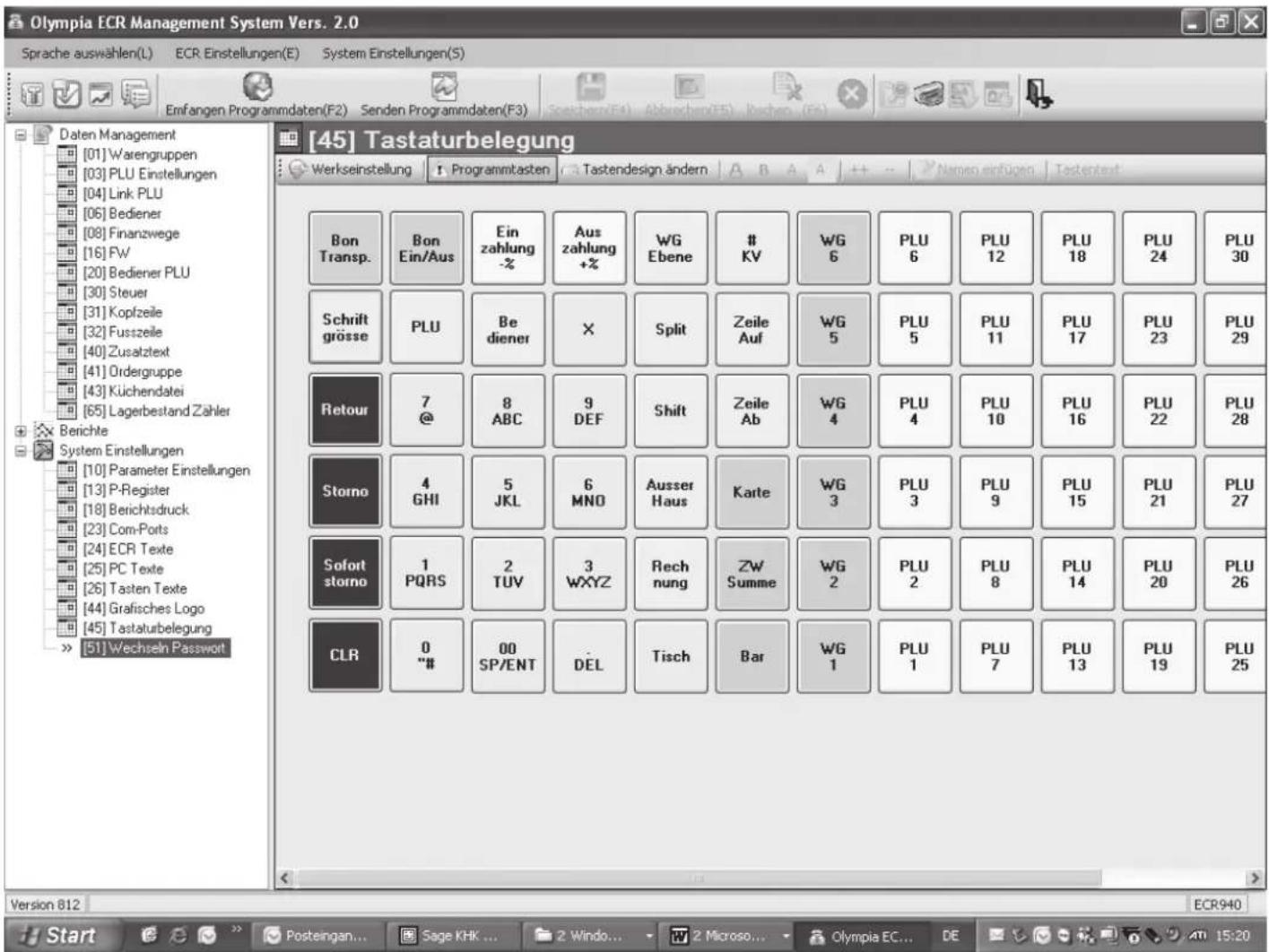Screen dimensions: 1269x952
Task: Select [06] Bediener in the tree
Action: [122, 213]
